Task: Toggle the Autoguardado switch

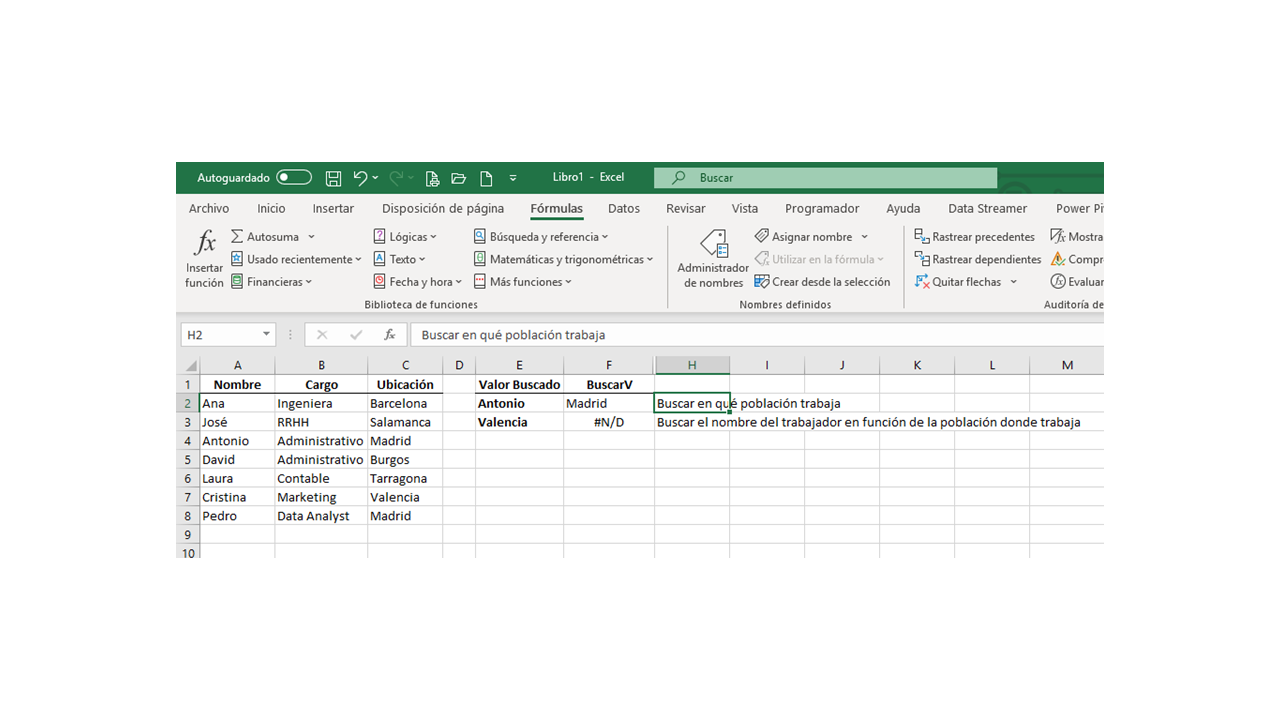Action: point(294,178)
